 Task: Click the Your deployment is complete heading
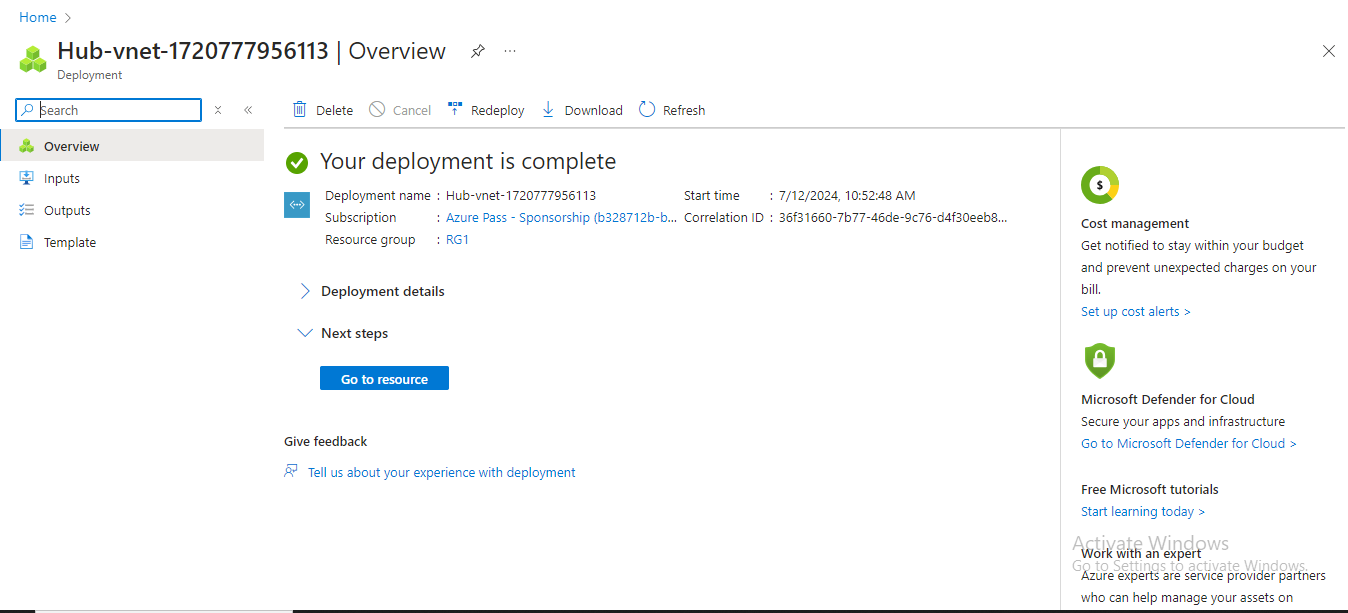(x=468, y=161)
